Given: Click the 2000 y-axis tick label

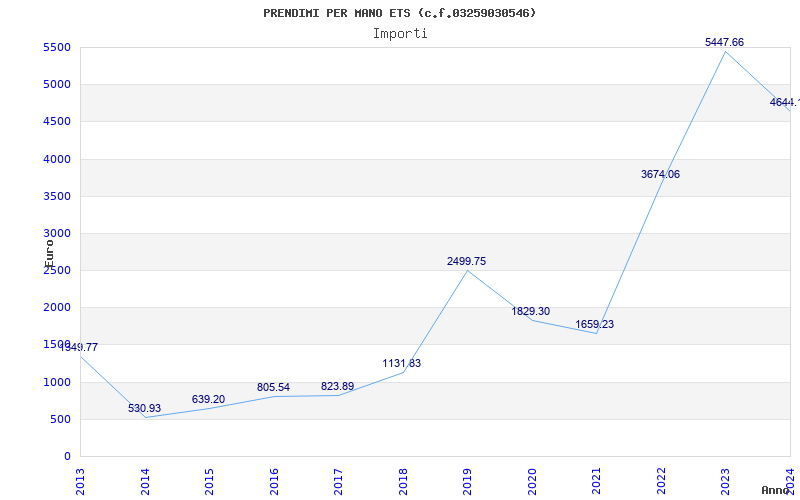Looking at the screenshot, I should (57, 308).
